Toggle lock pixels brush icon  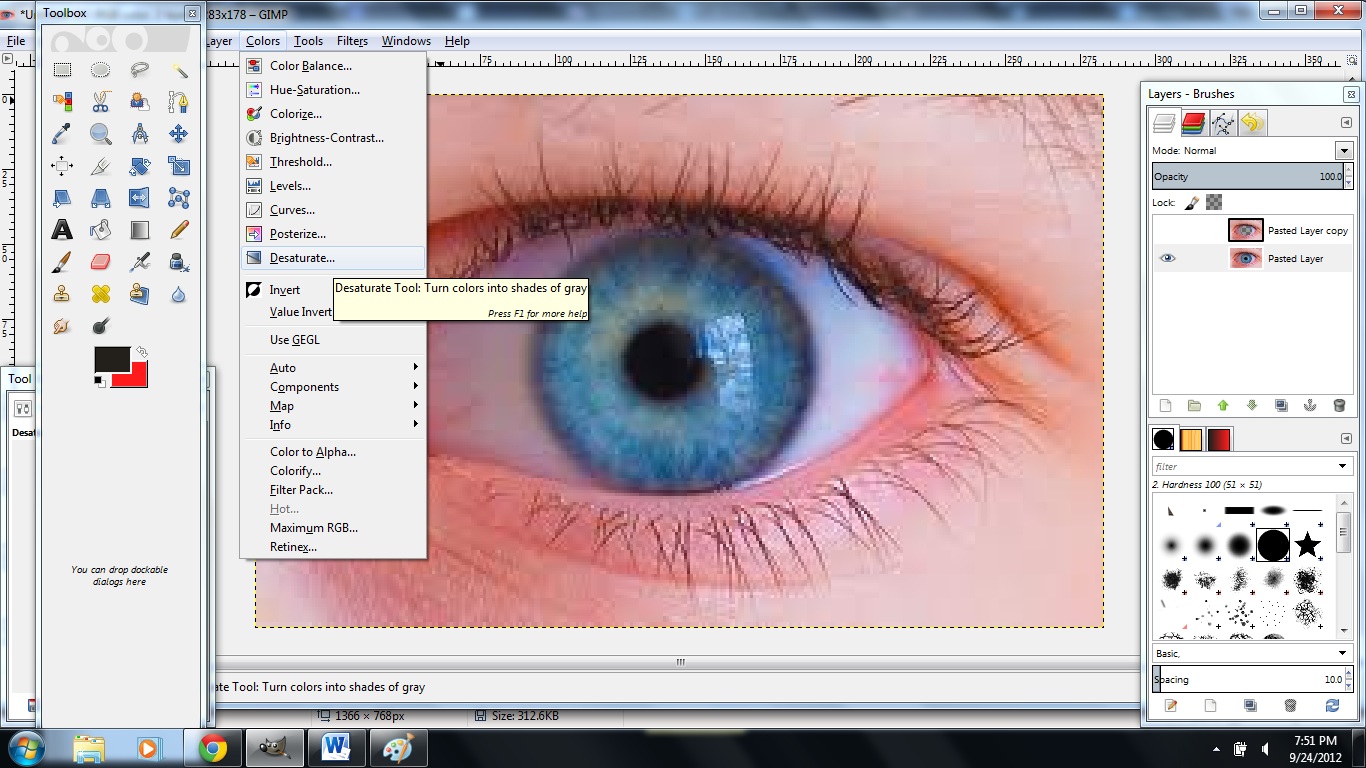pyautogui.click(x=1192, y=202)
